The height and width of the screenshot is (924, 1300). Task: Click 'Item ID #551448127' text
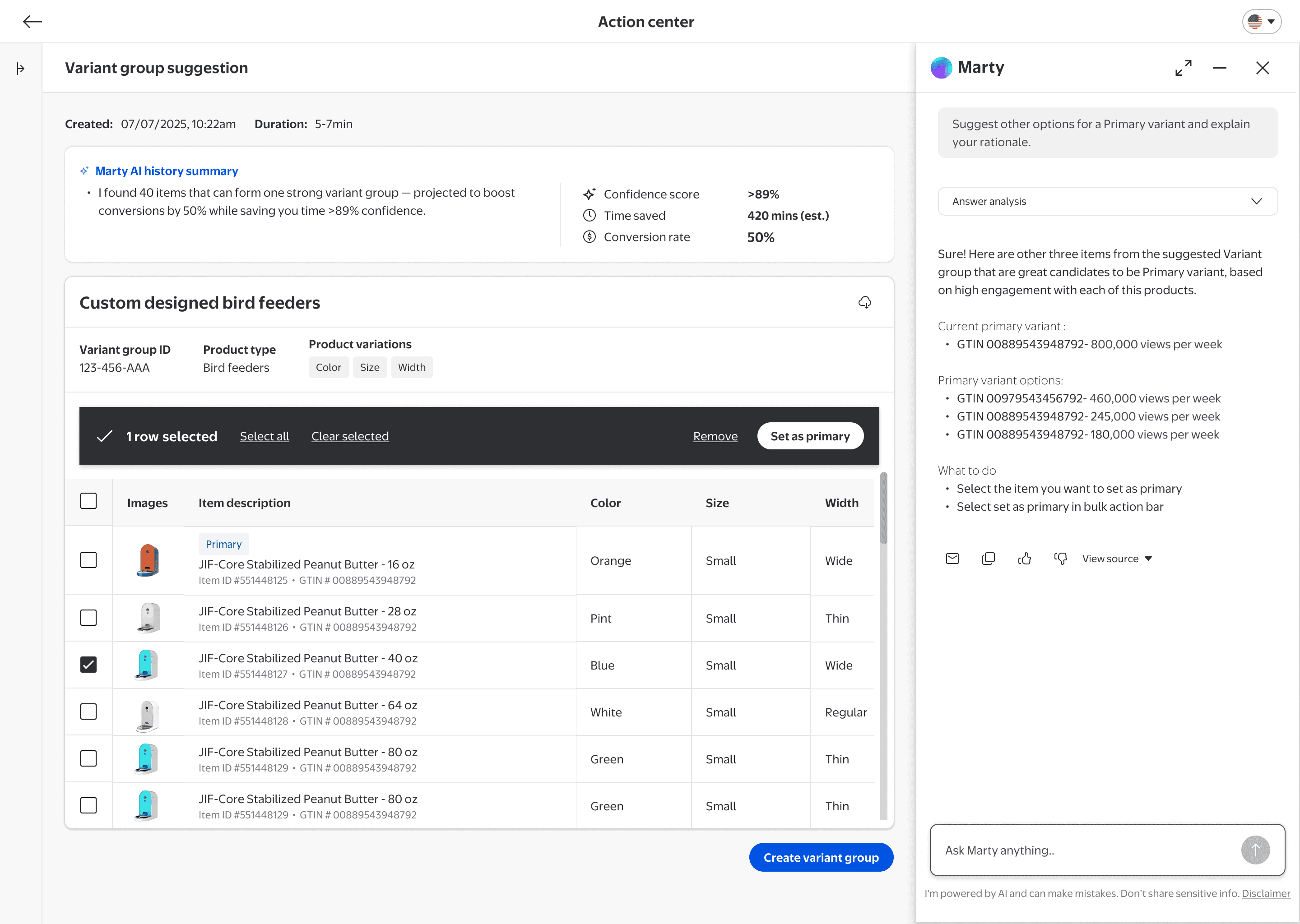(243, 674)
